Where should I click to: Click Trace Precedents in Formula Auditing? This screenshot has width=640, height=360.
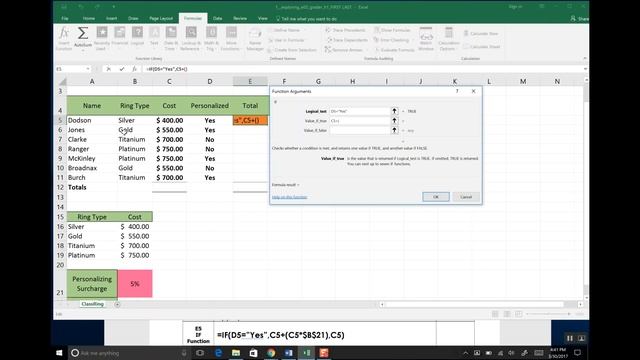[345, 30]
